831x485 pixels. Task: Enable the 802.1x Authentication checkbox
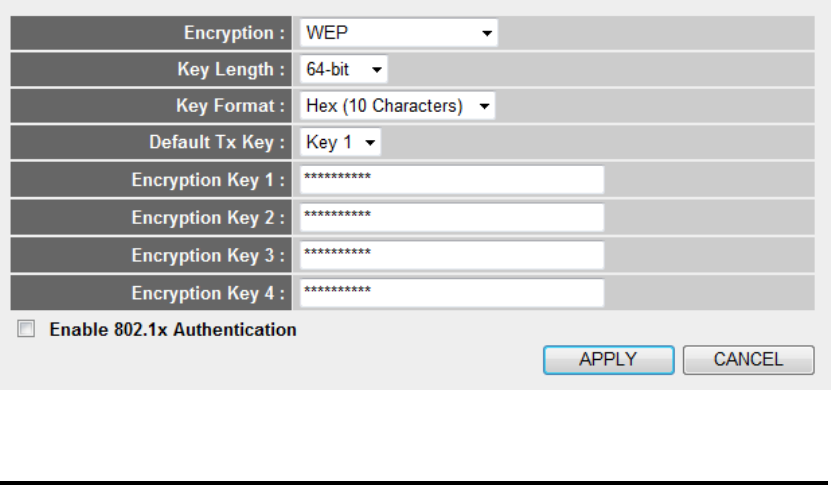(x=25, y=328)
